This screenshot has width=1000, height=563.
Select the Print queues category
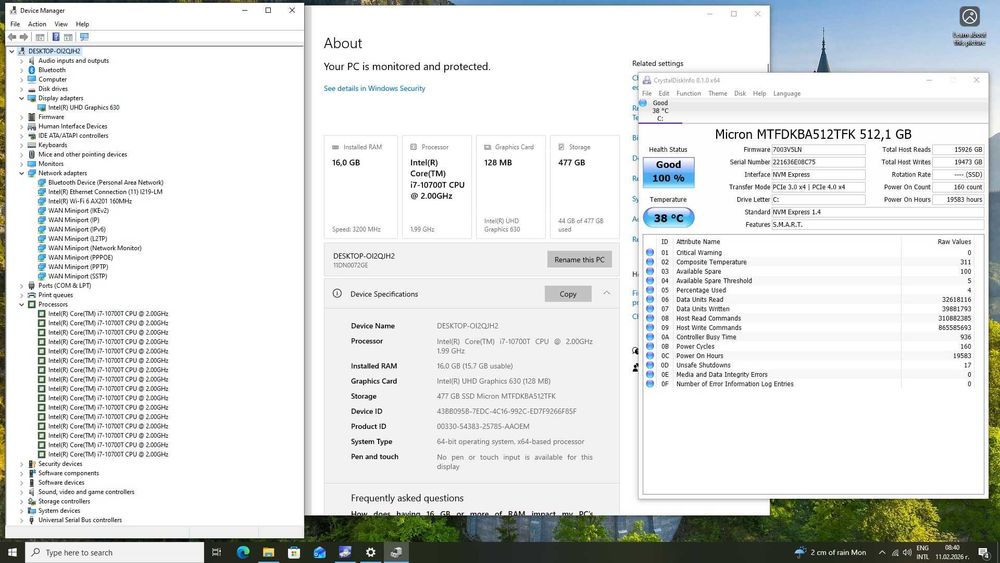click(x=55, y=295)
